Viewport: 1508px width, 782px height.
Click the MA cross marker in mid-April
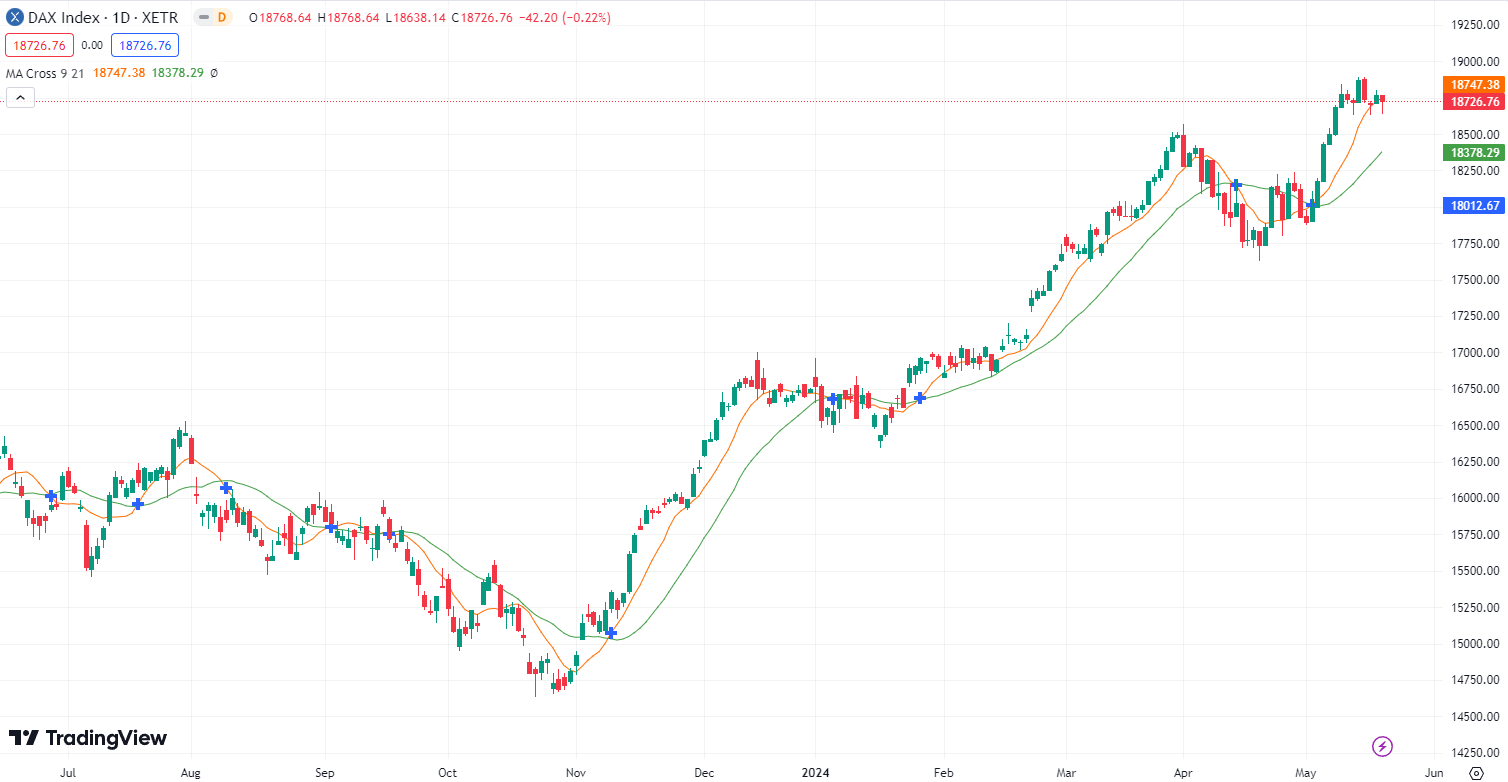coord(1237,185)
